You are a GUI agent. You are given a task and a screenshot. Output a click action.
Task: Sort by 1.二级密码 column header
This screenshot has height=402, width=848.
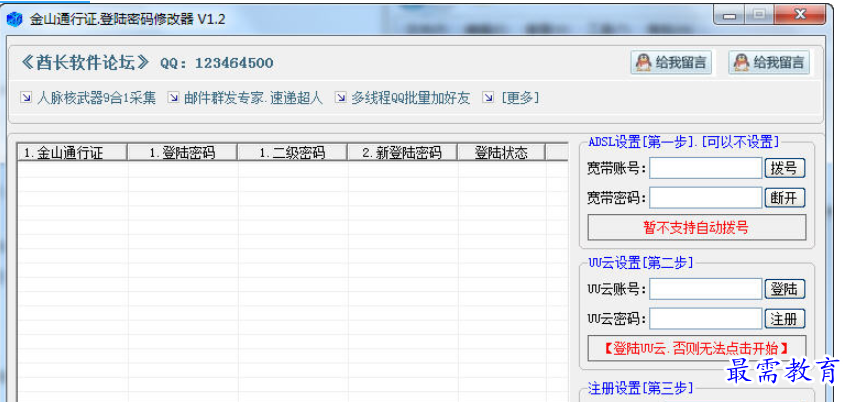tap(293, 153)
